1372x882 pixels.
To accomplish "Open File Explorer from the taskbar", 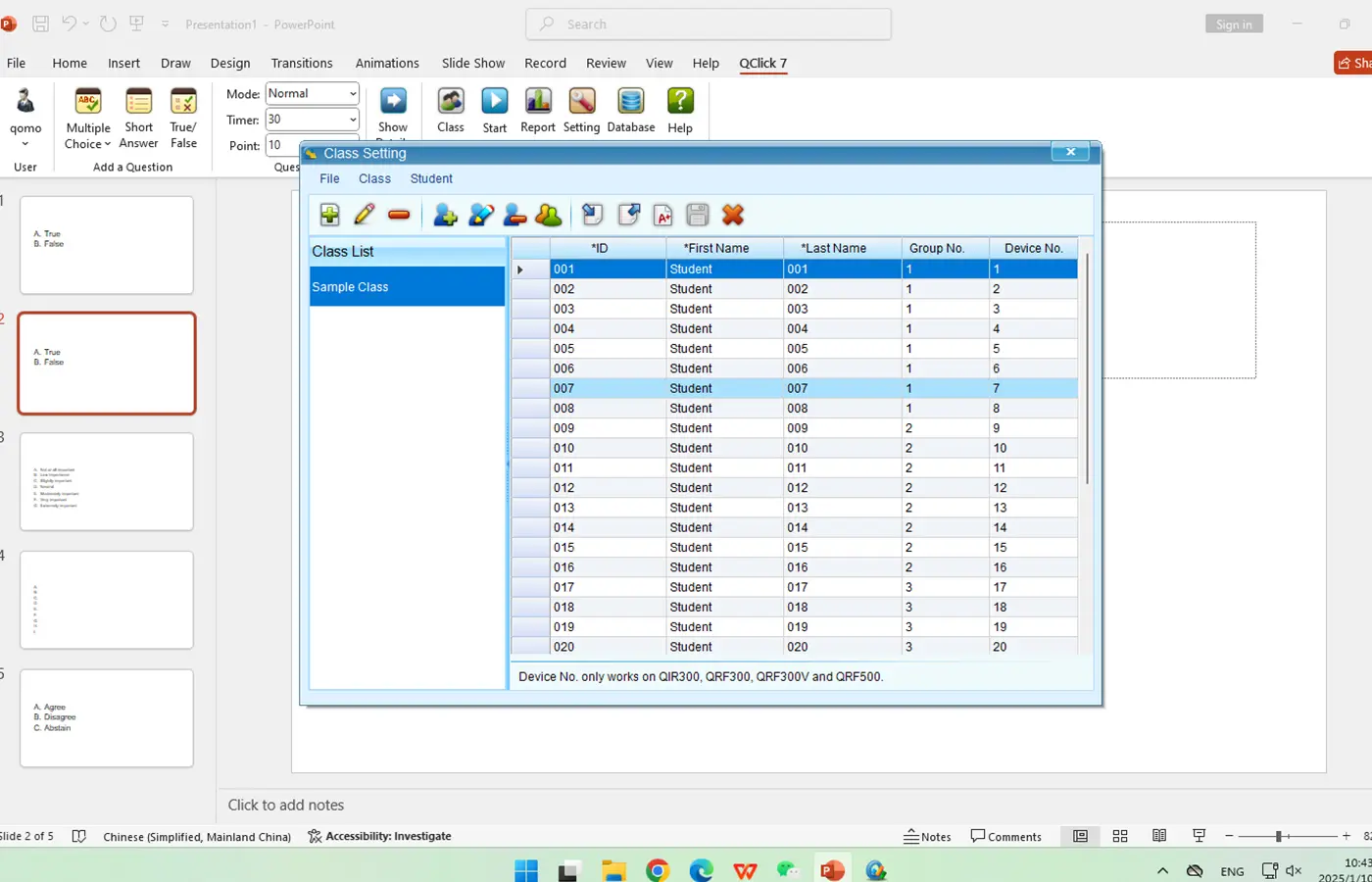I will click(x=613, y=869).
